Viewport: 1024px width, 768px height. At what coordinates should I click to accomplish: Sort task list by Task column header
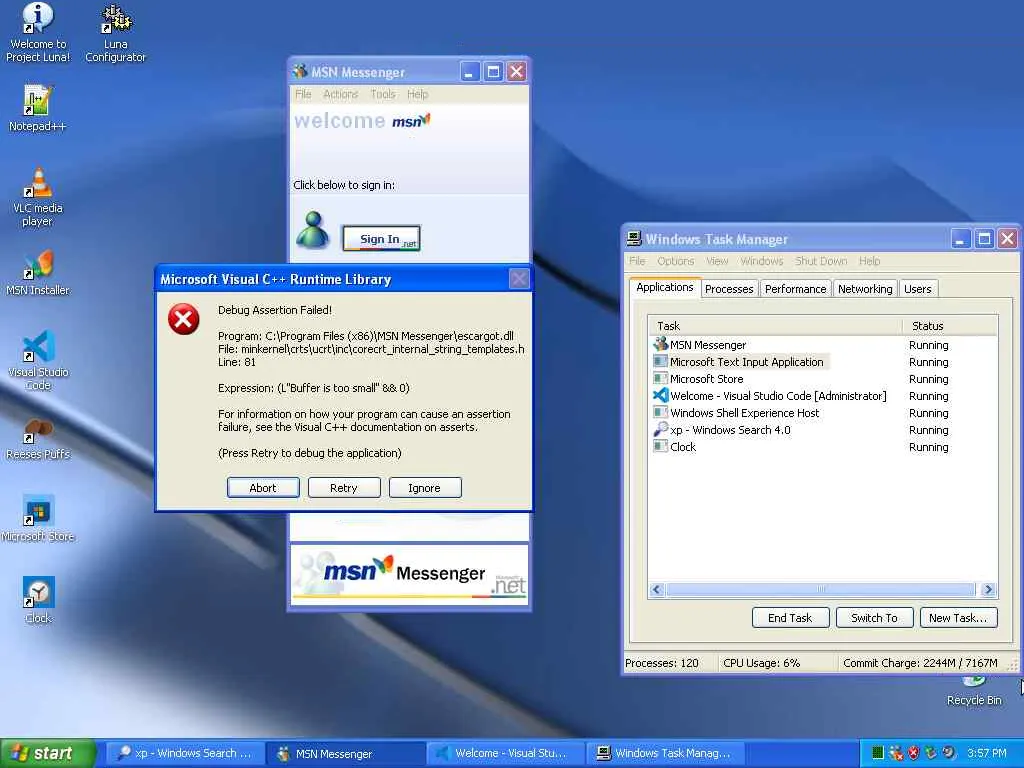coord(775,326)
